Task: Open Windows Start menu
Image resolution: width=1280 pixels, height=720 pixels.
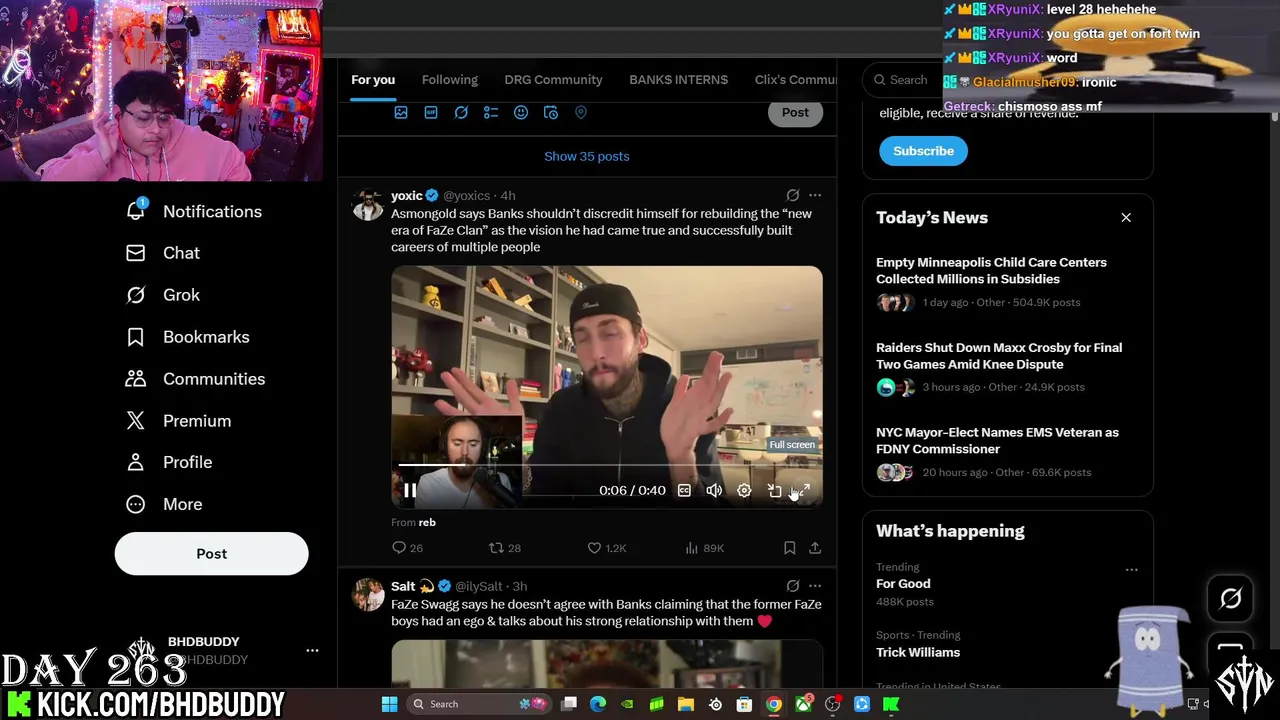Action: [x=389, y=704]
